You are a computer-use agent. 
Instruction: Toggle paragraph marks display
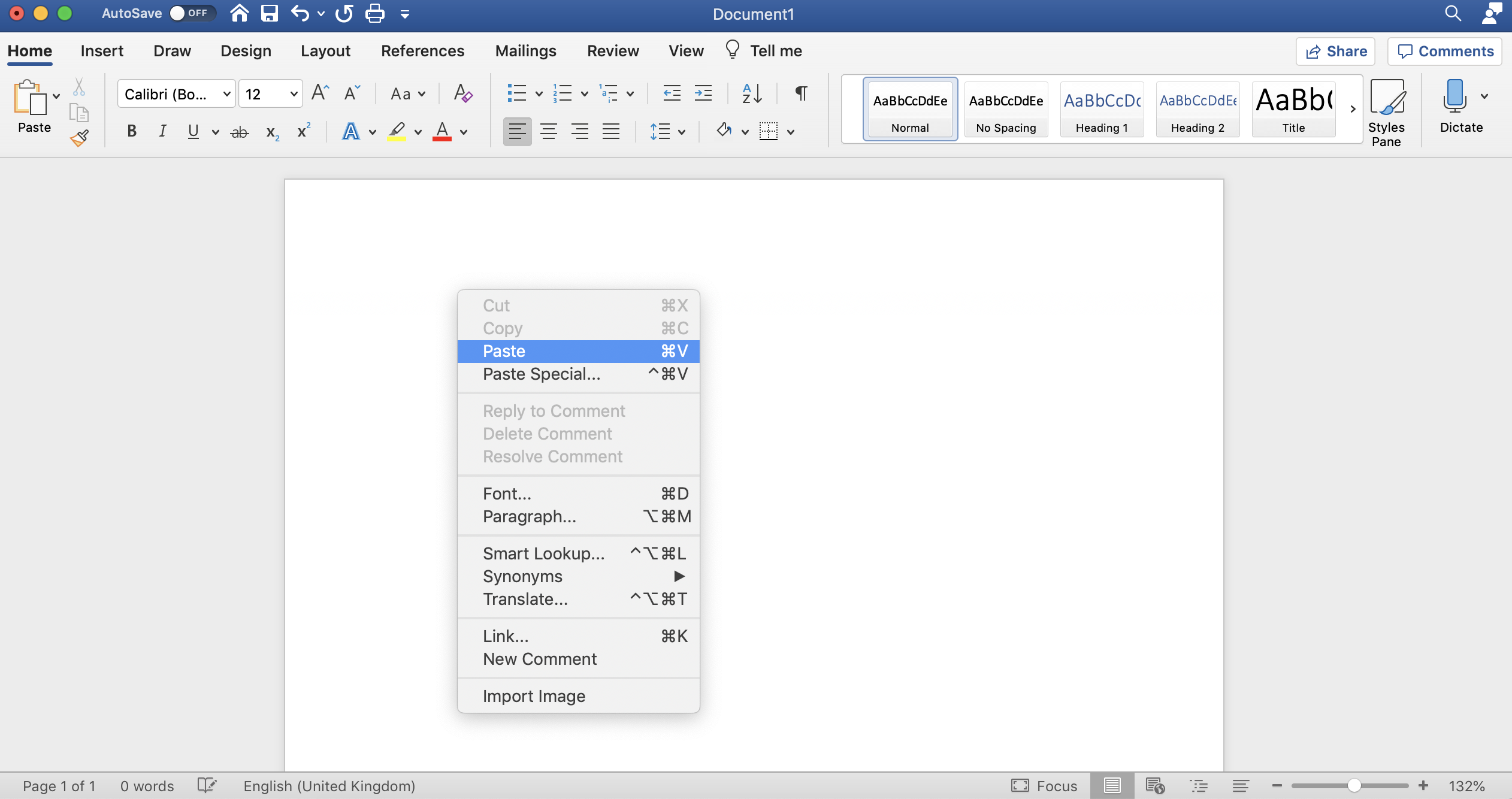pyautogui.click(x=800, y=93)
